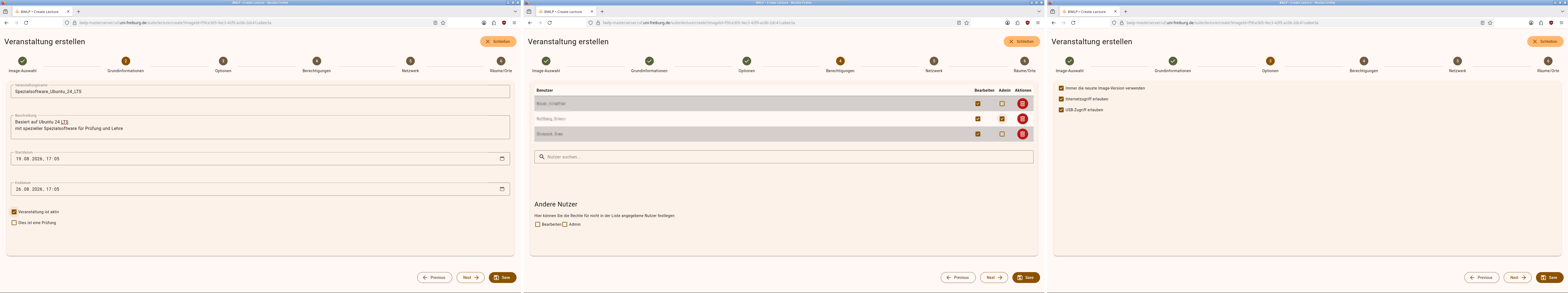The image size is (1568, 293).
Task: Click the tracking shield icon in right window
Action: pos(1114,23)
